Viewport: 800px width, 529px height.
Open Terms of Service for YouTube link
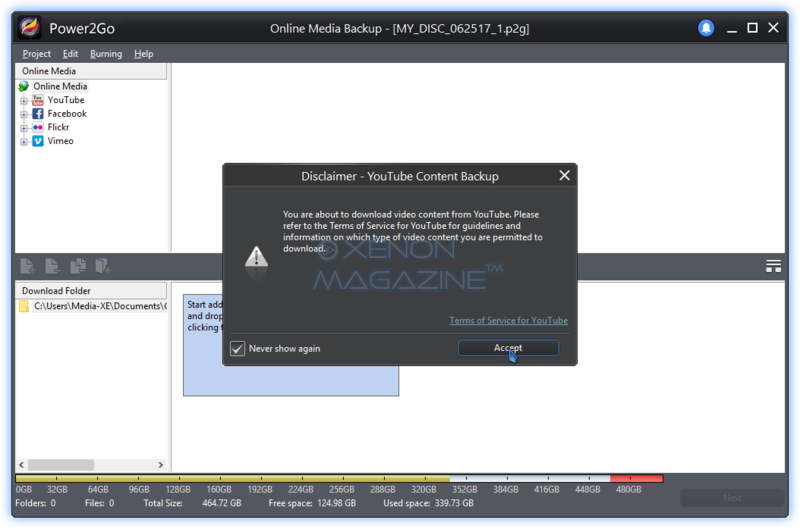point(508,320)
